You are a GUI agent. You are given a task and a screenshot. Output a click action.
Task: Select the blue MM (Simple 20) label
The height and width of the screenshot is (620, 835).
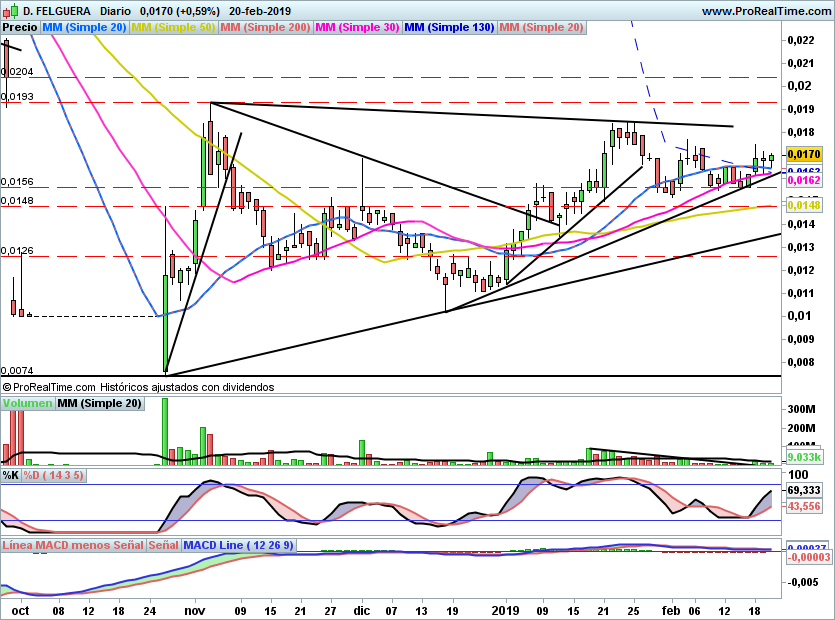click(84, 27)
